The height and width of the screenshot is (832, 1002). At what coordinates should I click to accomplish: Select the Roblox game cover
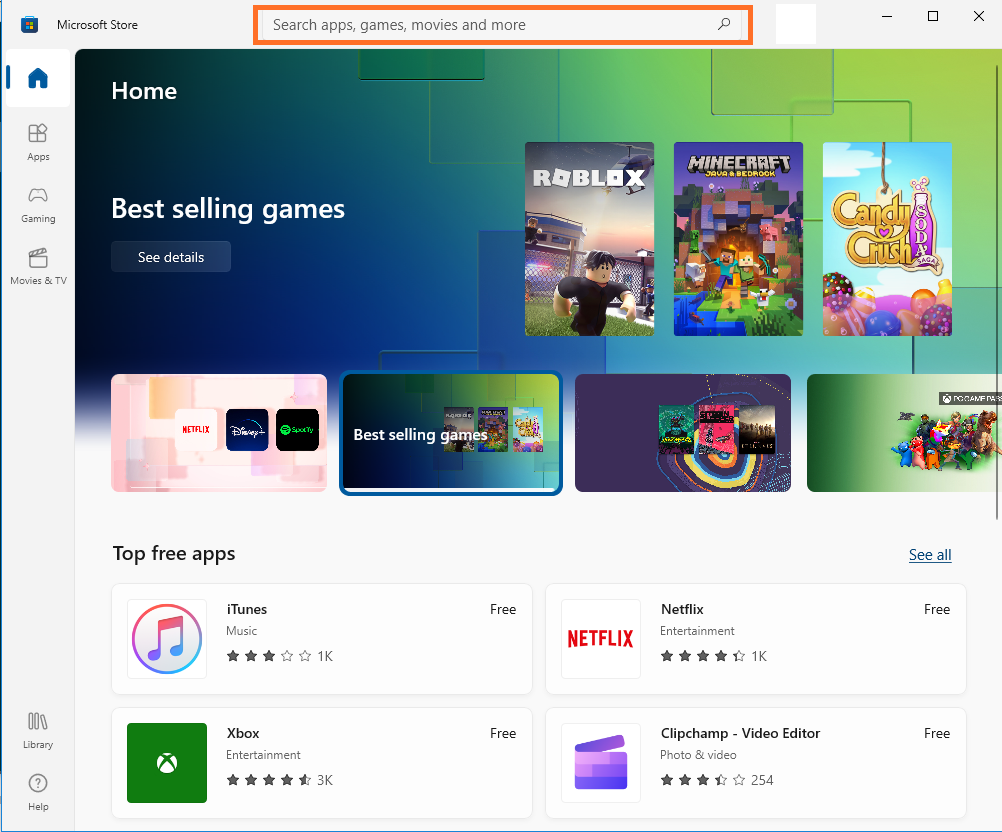click(x=589, y=239)
